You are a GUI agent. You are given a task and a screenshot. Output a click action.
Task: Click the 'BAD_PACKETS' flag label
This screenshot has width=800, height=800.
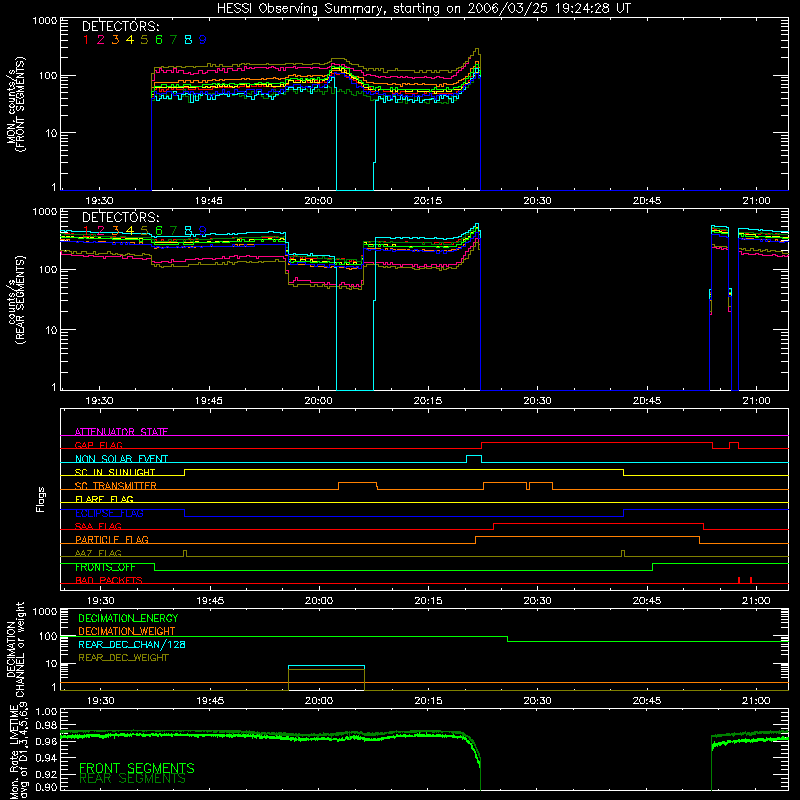click(x=109, y=580)
